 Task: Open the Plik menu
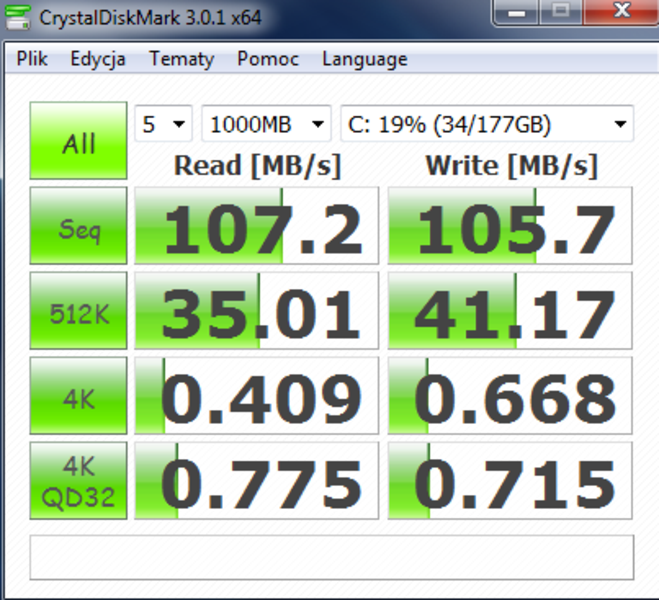click(x=32, y=59)
